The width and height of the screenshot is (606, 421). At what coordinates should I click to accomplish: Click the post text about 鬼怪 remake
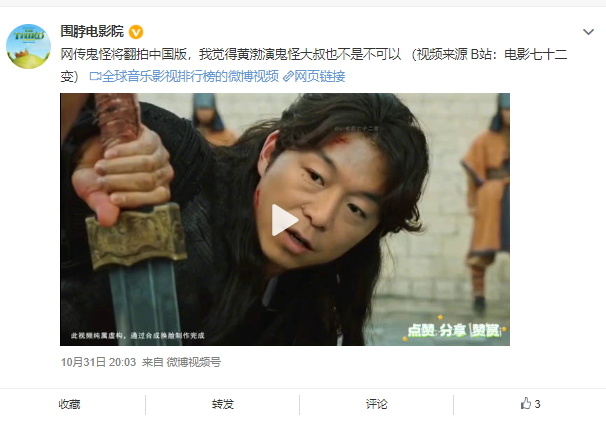(314, 65)
